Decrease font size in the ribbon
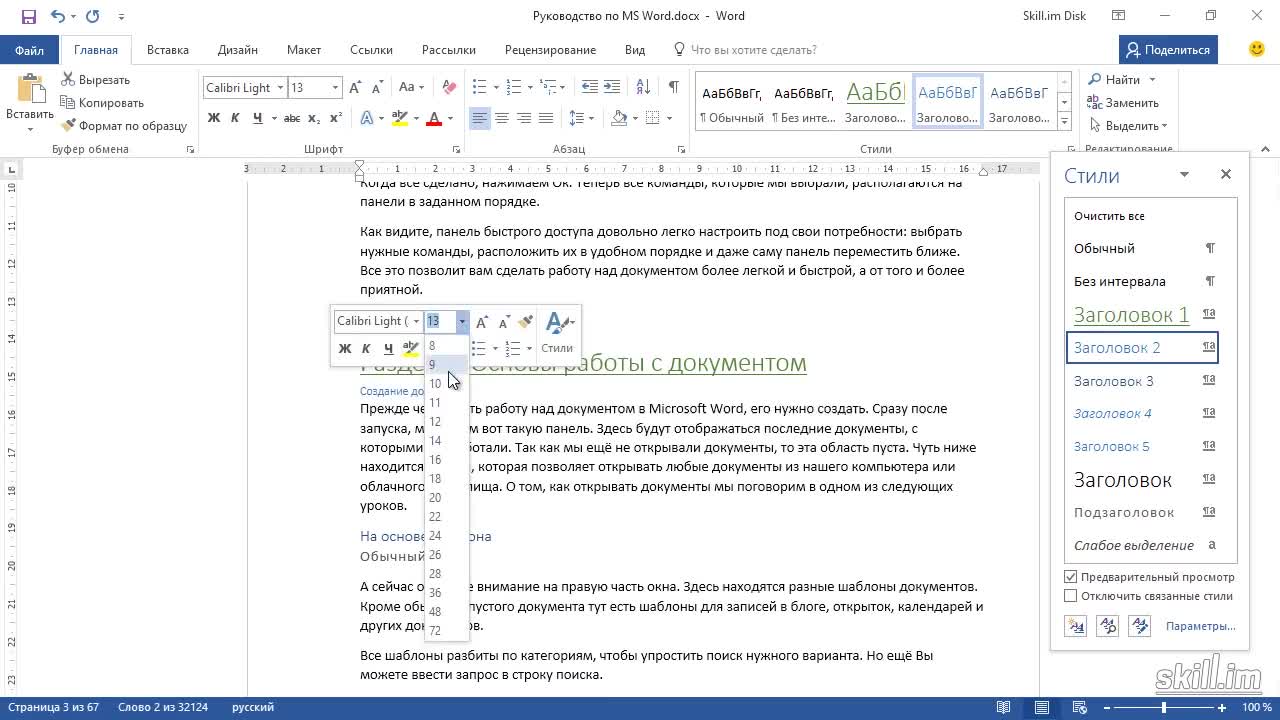The image size is (1280, 720). click(x=376, y=88)
